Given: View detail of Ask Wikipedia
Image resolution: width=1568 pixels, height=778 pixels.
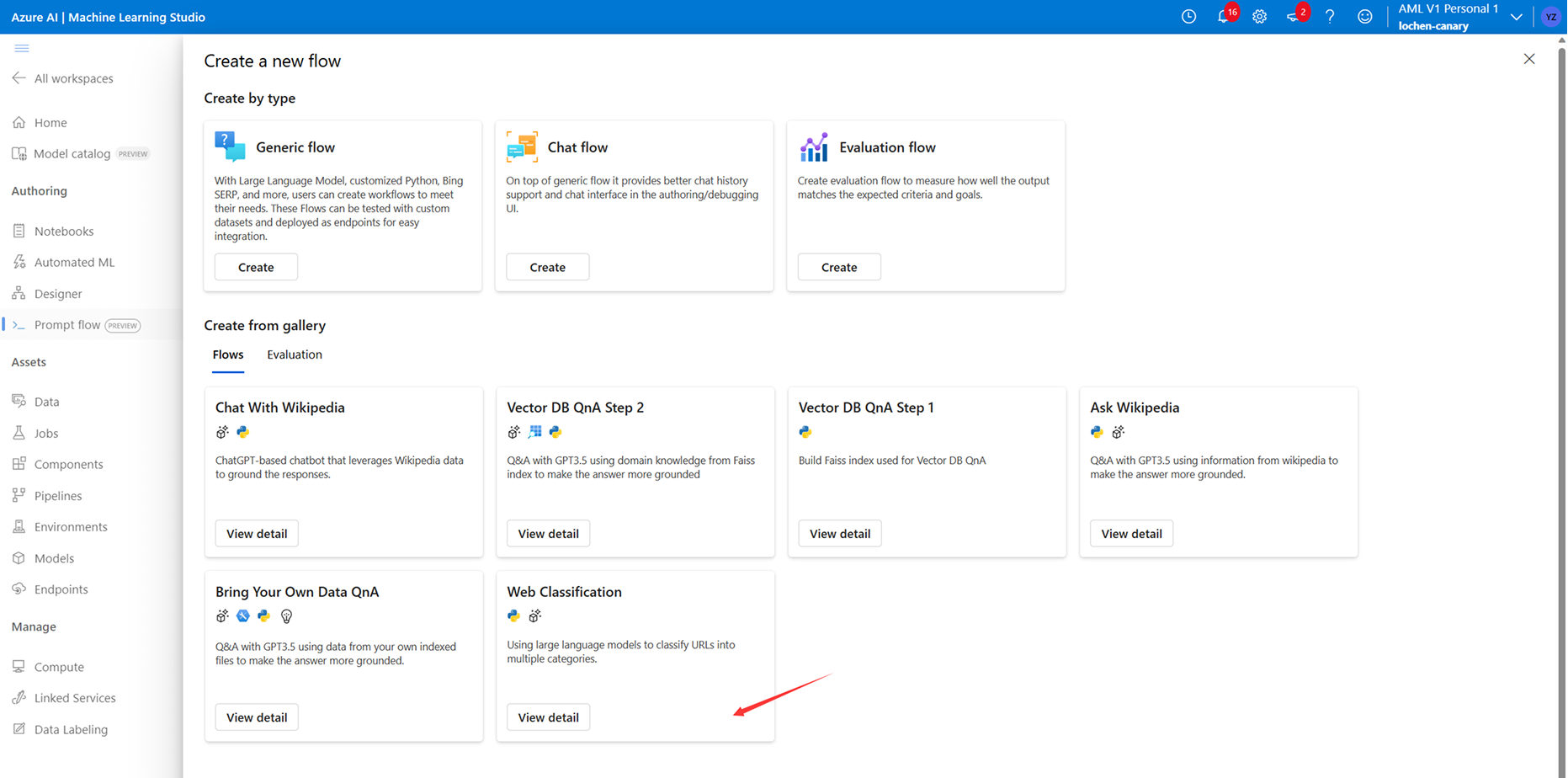Looking at the screenshot, I should tap(1131, 533).
